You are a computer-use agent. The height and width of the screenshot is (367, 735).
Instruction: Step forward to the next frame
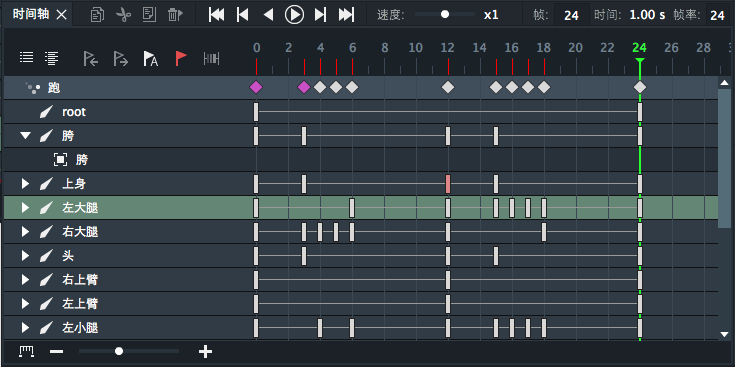pos(320,15)
